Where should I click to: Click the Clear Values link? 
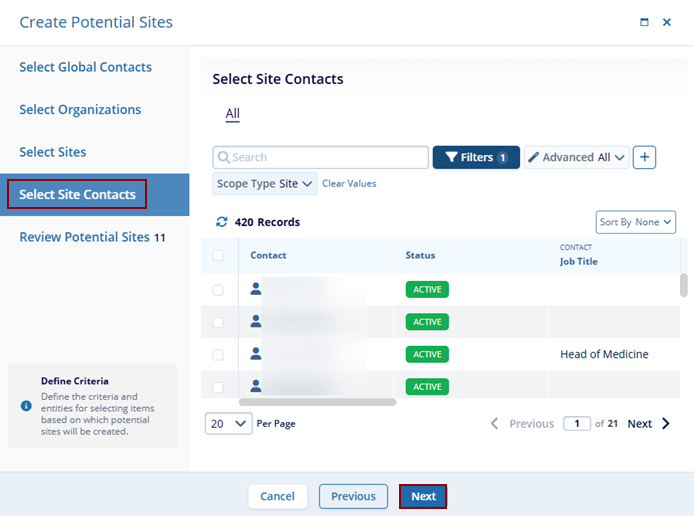click(349, 184)
